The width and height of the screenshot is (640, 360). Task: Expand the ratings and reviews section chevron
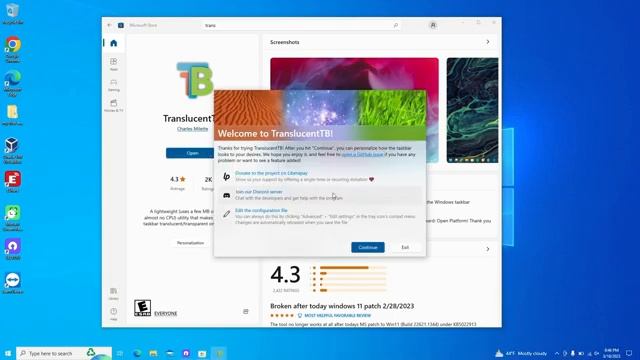click(488, 249)
